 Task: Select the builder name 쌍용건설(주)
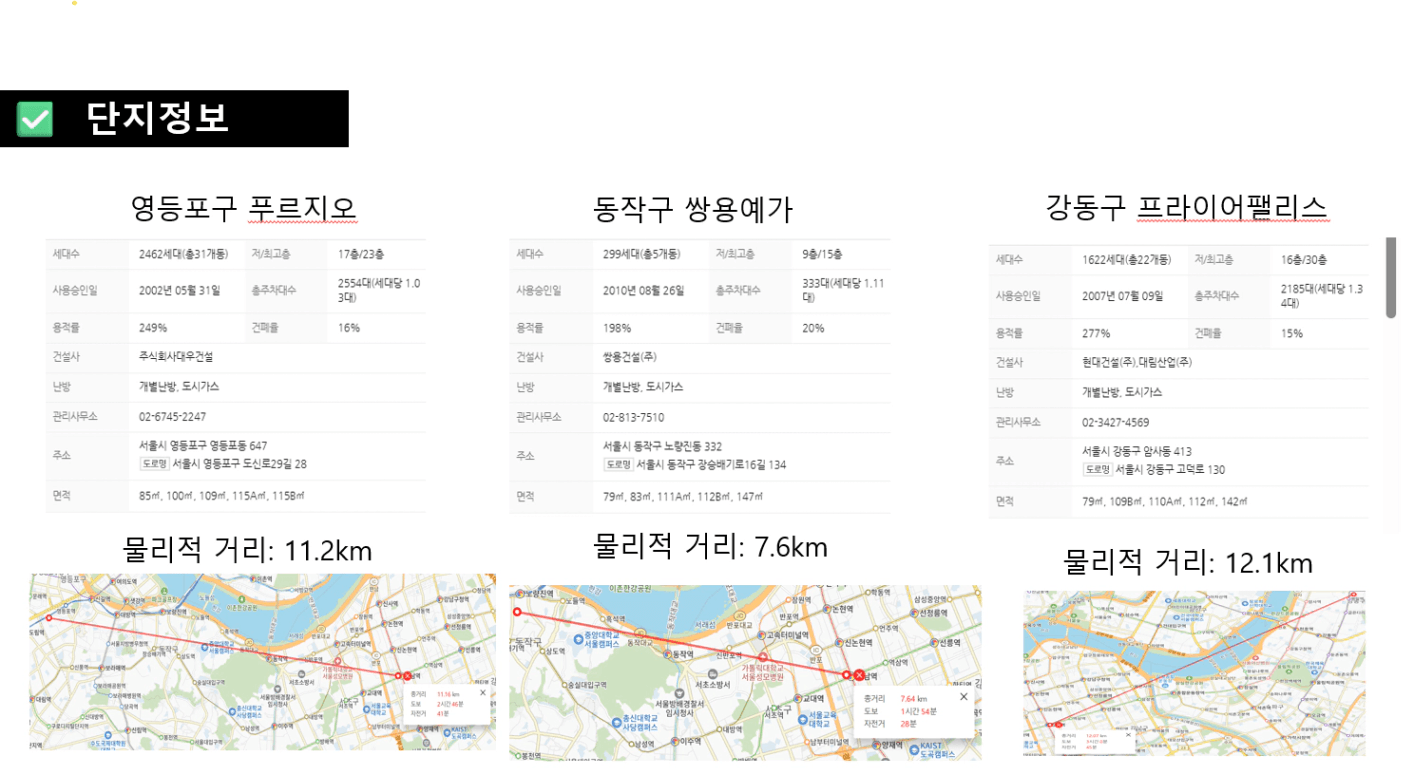(630, 357)
